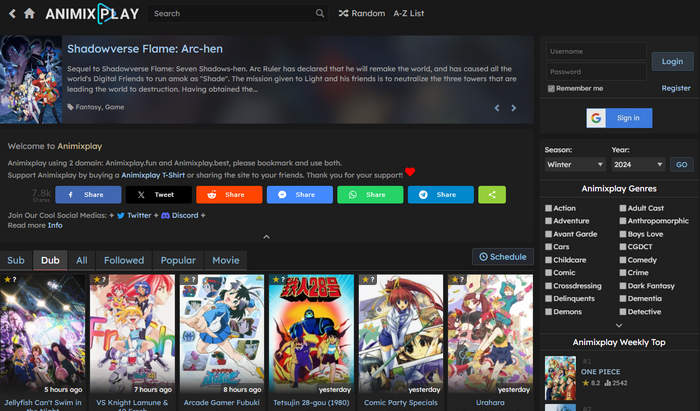Open the Read more Info link
The width and height of the screenshot is (700, 411).
55,225
